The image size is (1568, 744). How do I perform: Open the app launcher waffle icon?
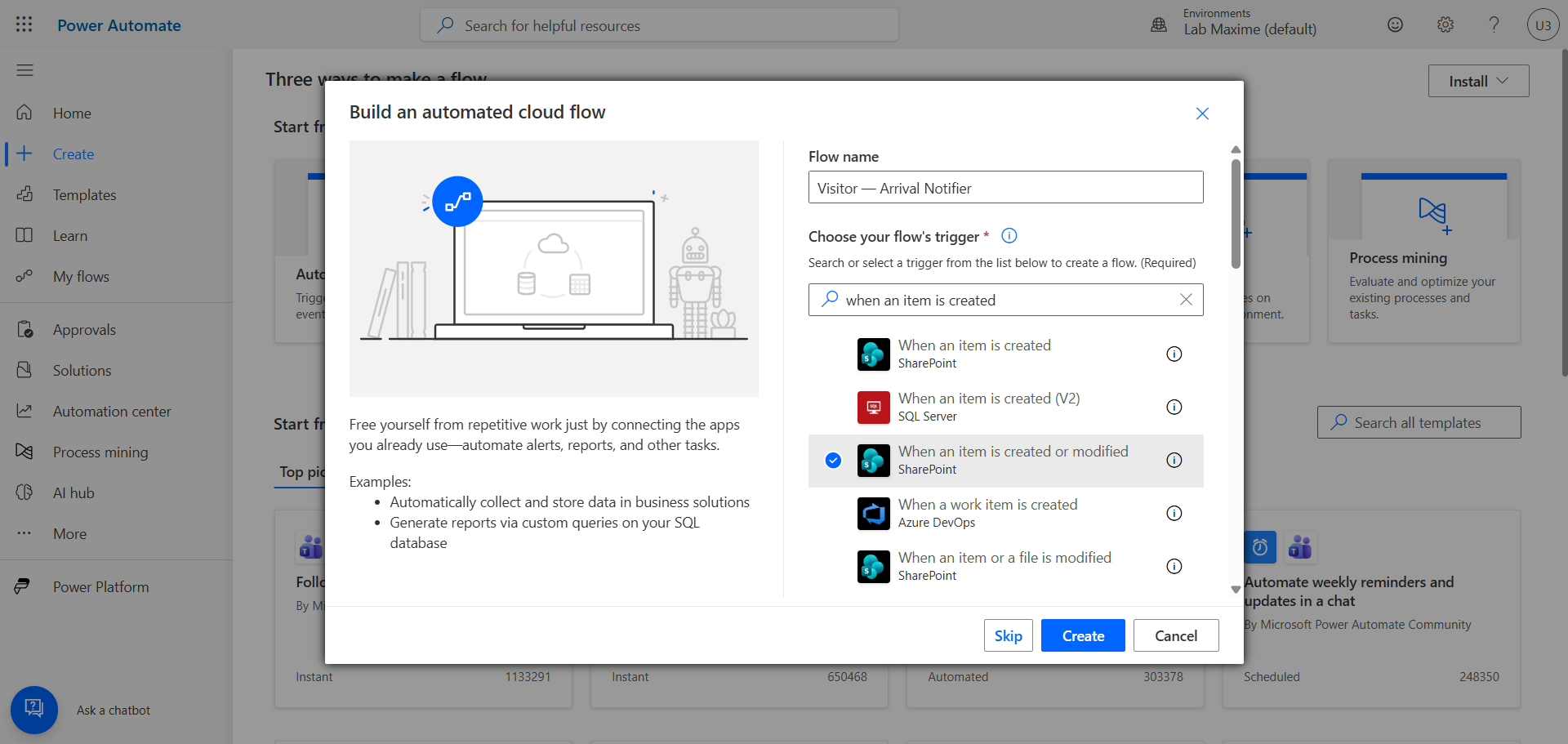24,25
